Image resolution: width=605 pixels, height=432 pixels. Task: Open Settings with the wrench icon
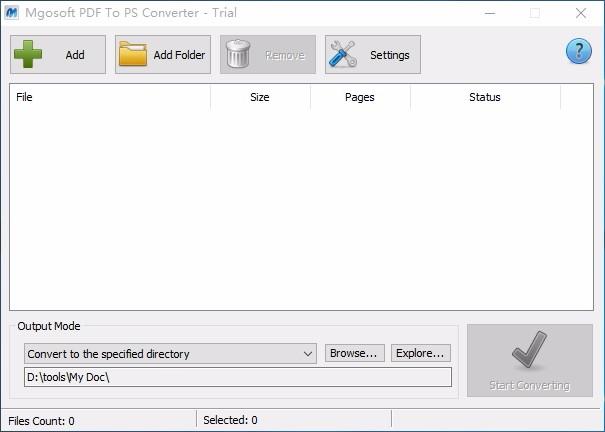(x=373, y=54)
